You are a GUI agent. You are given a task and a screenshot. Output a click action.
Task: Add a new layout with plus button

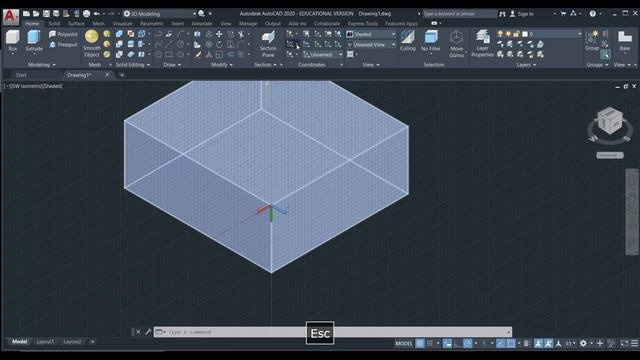tap(92, 342)
